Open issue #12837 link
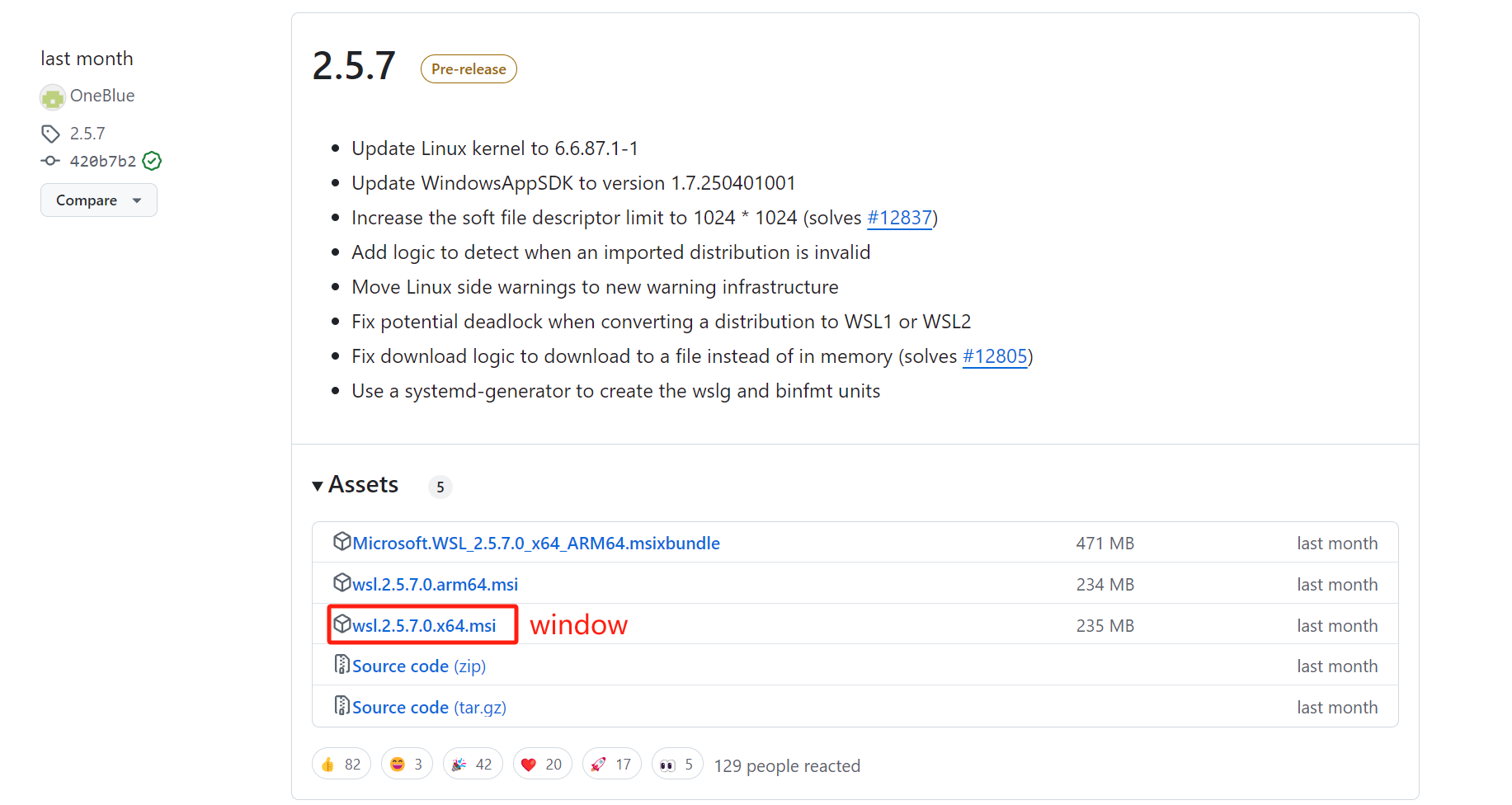1512x805 pixels. 899,218
